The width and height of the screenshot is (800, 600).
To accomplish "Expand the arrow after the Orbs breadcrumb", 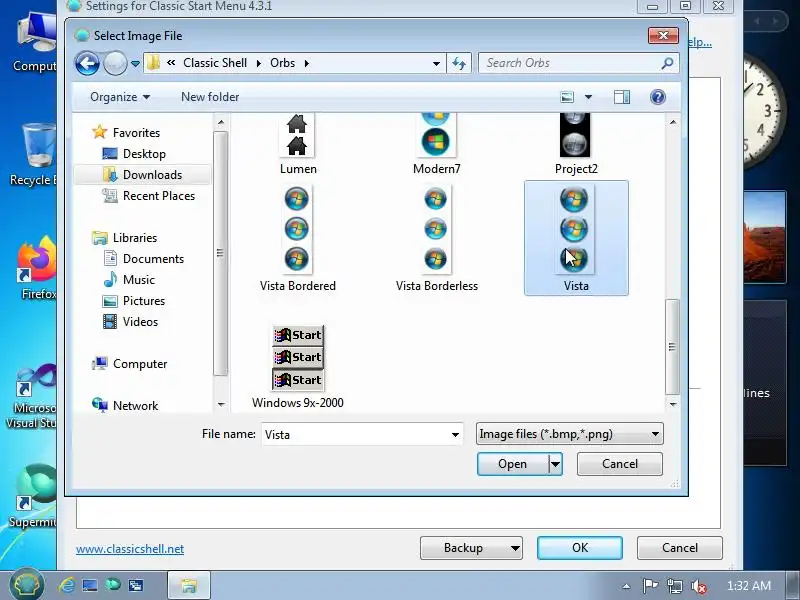I will 307,63.
